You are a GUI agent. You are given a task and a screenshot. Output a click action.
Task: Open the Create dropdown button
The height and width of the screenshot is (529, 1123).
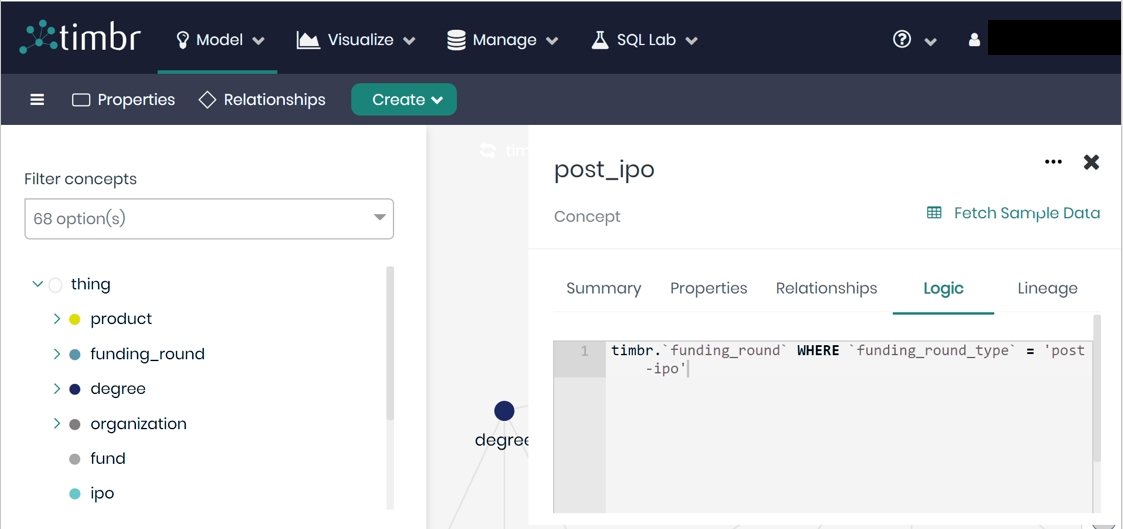(x=404, y=100)
